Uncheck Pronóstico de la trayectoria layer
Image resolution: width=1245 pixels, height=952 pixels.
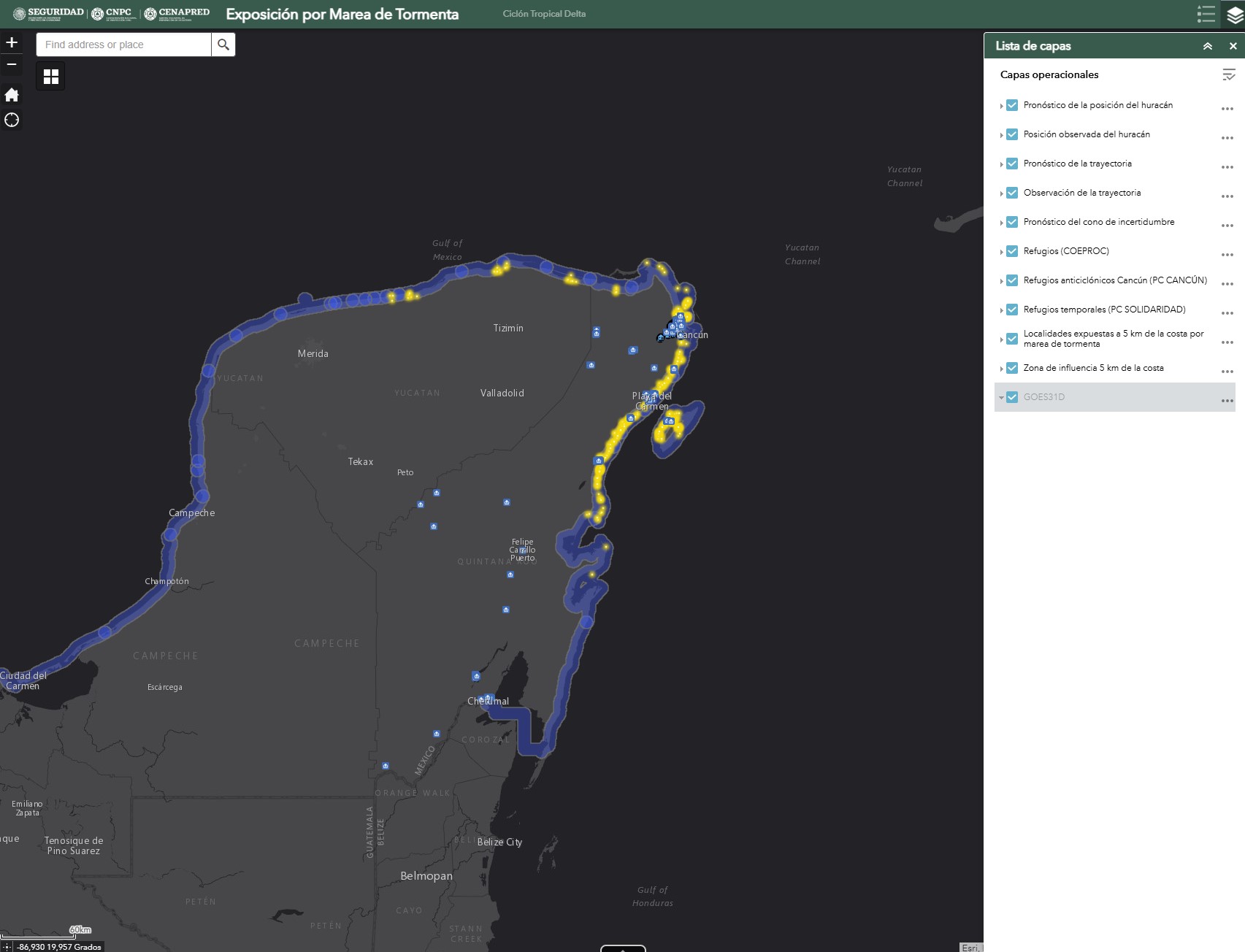point(1012,164)
